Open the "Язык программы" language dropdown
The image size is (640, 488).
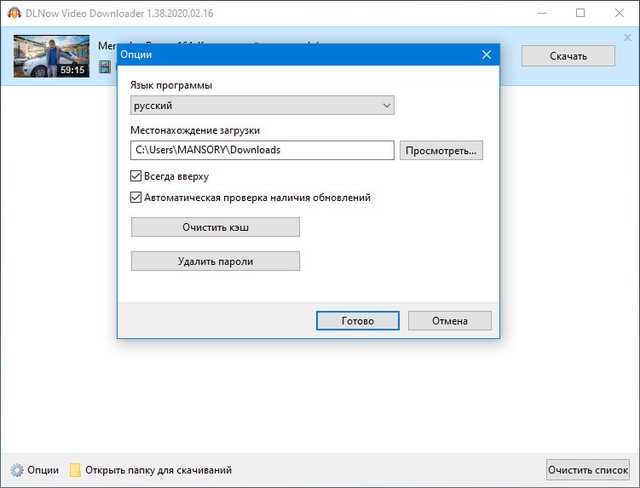pos(262,105)
